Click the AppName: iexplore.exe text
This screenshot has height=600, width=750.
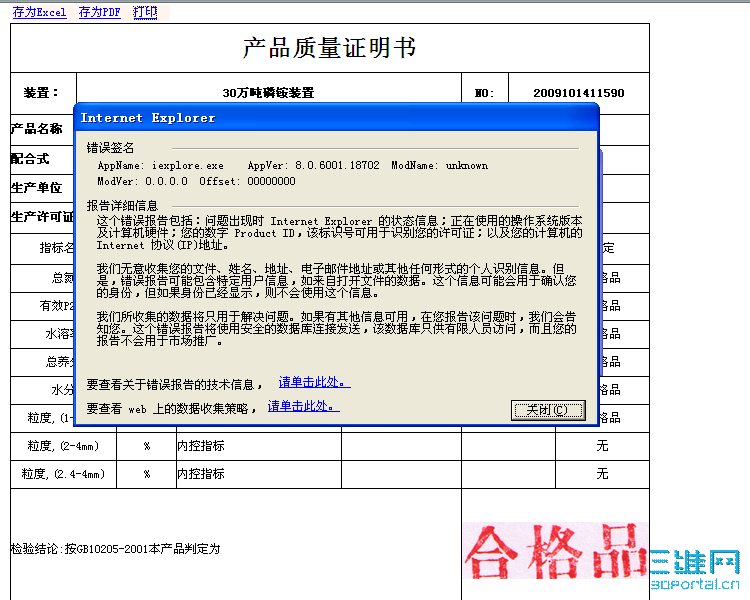pos(161,166)
